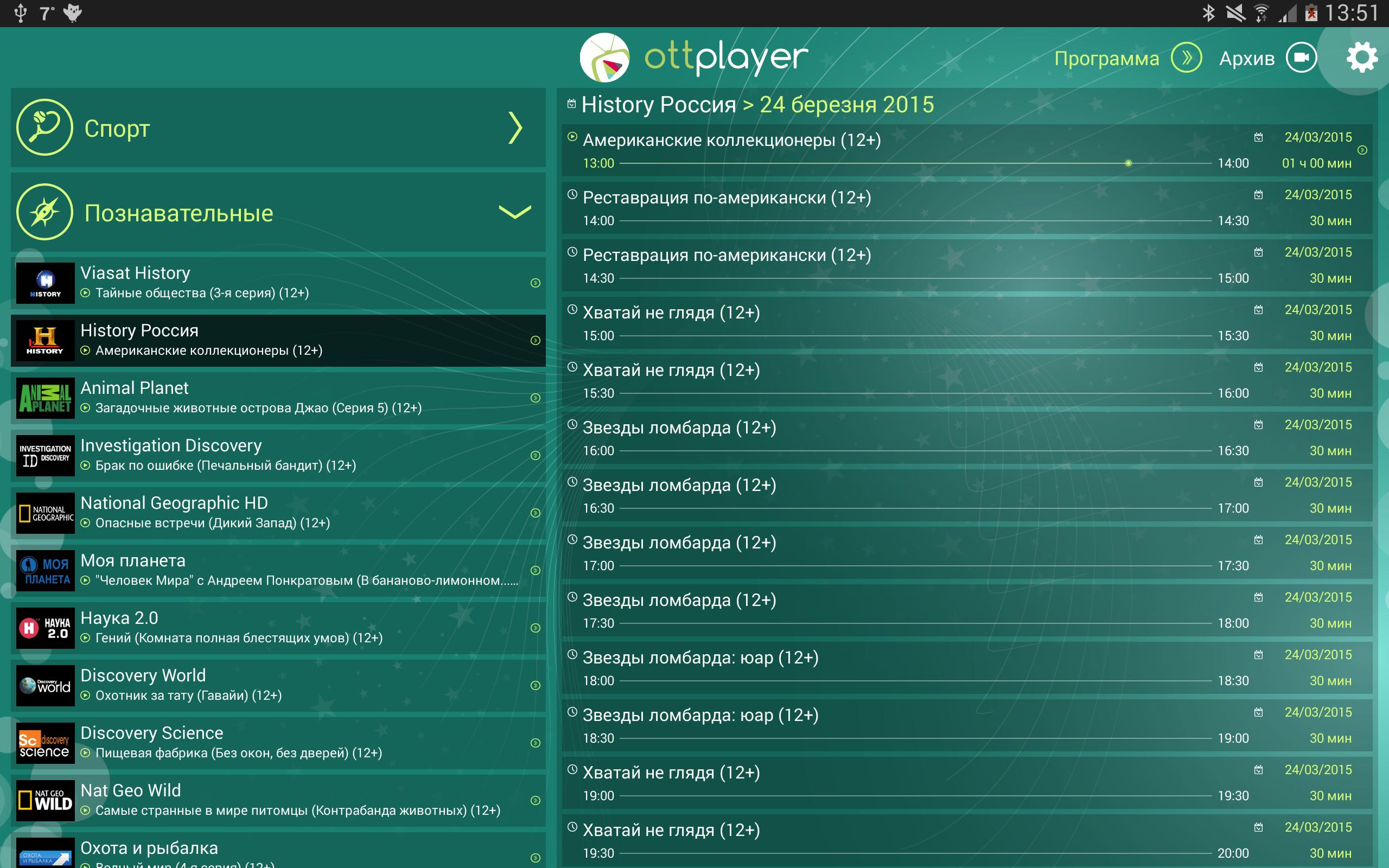Tap the Спорт racket icon
The image size is (1389, 868).
tap(44, 127)
